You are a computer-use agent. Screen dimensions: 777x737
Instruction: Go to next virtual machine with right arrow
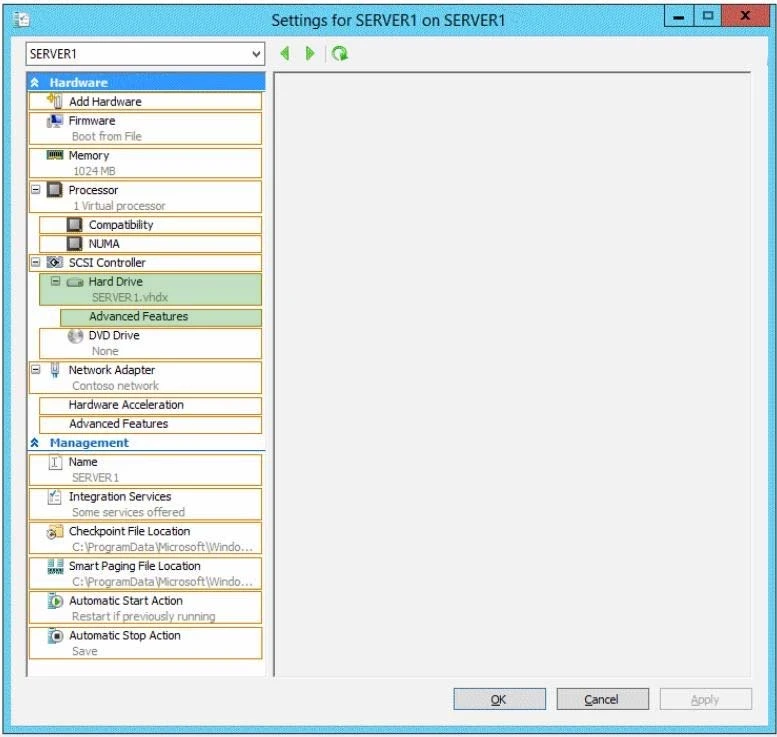310,54
